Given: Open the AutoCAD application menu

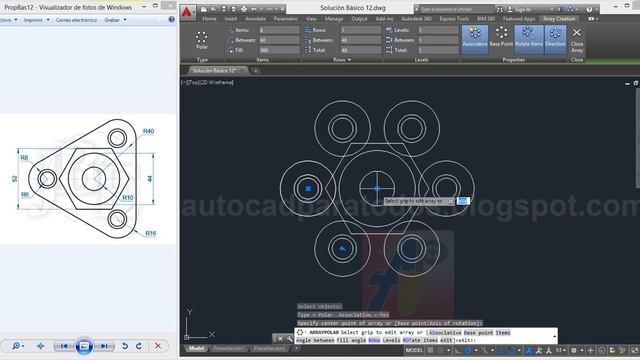Looking at the screenshot, I should click(187, 12).
